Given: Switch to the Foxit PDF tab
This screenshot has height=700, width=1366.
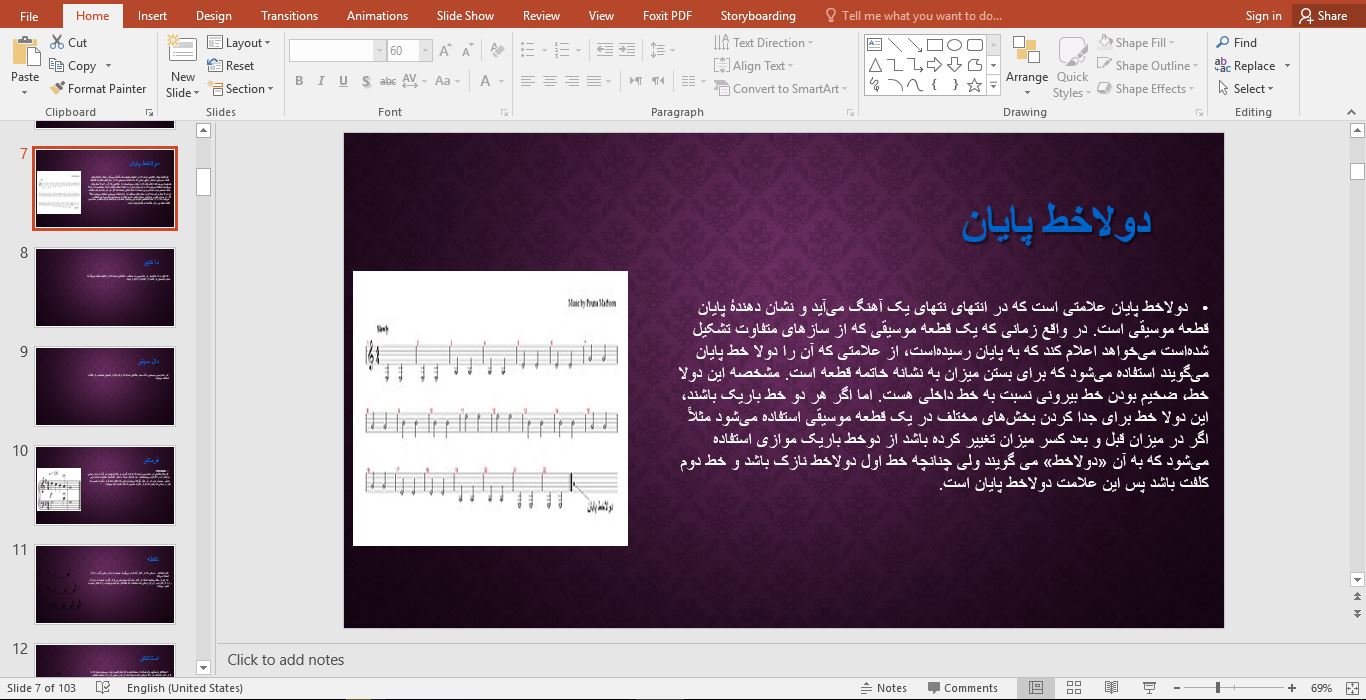Looking at the screenshot, I should pyautogui.click(x=667, y=16).
